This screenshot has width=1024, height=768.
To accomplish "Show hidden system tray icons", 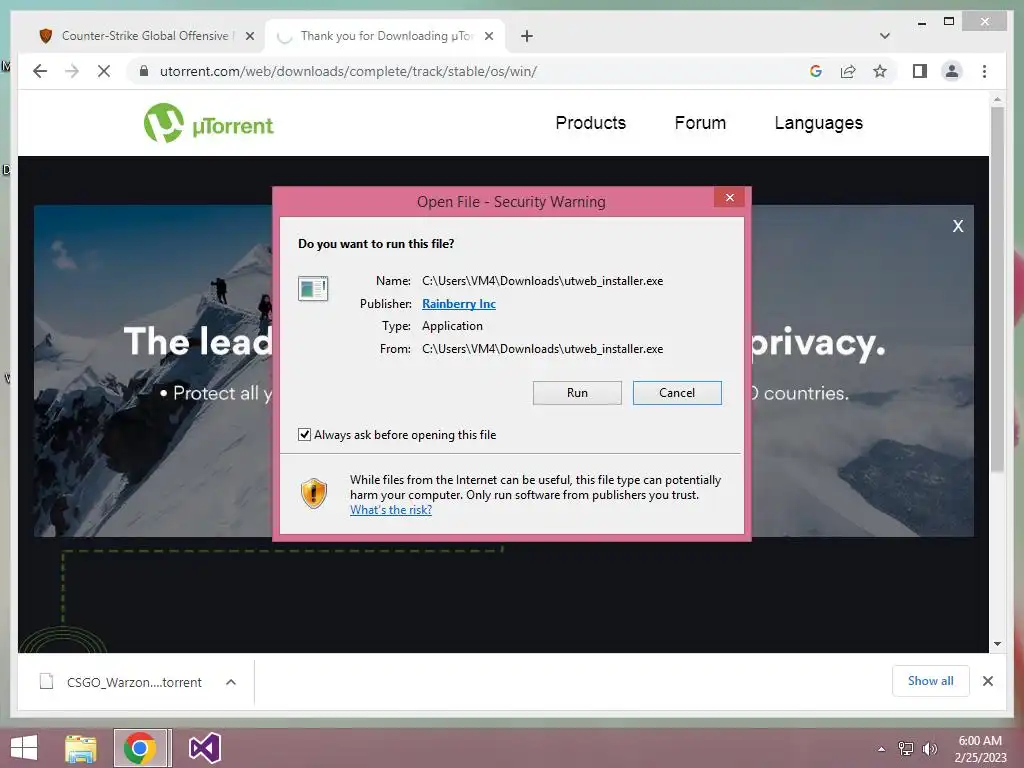I will click(881, 749).
